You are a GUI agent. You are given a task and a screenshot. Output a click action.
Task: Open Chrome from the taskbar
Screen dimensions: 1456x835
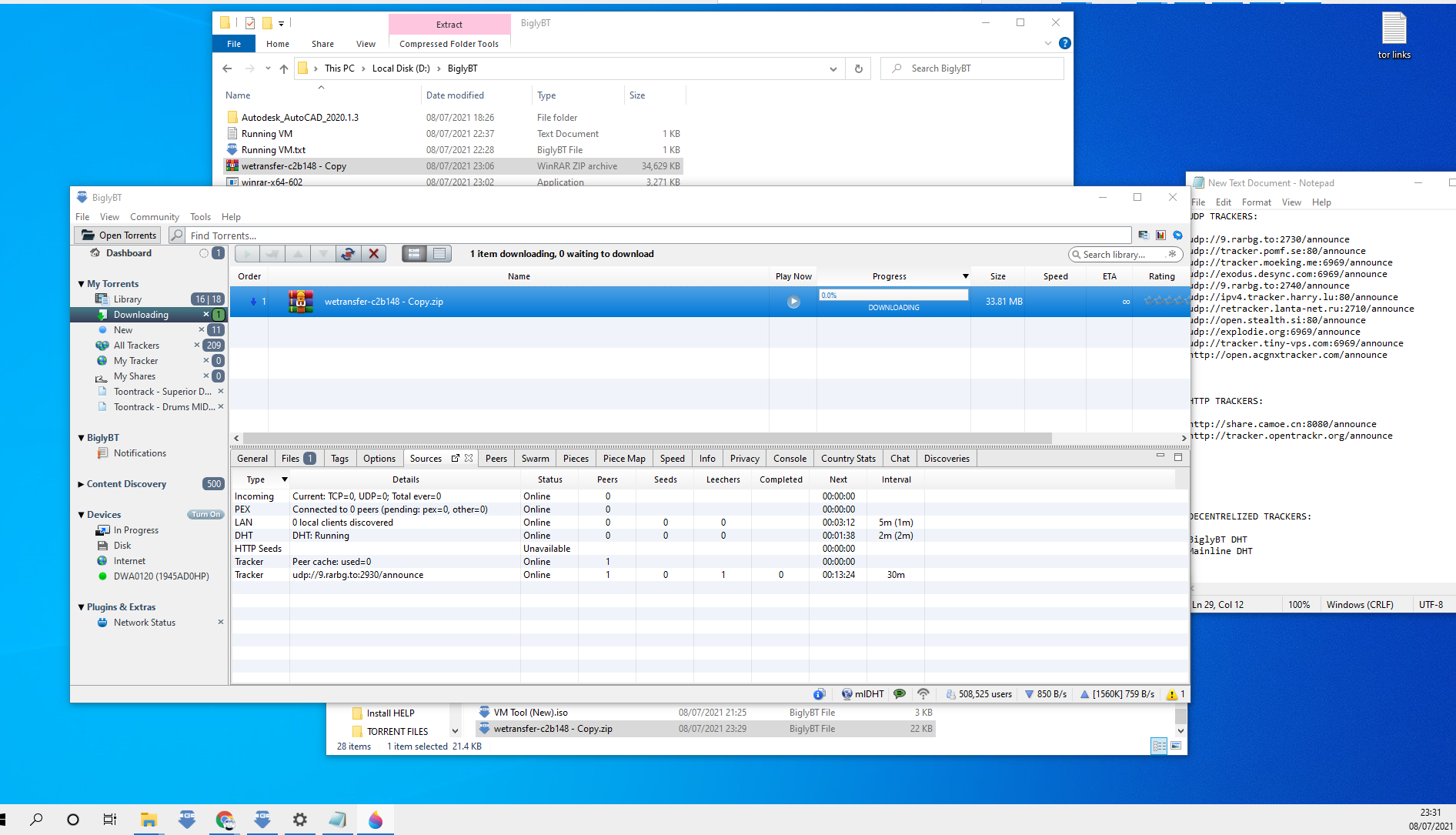pos(225,820)
